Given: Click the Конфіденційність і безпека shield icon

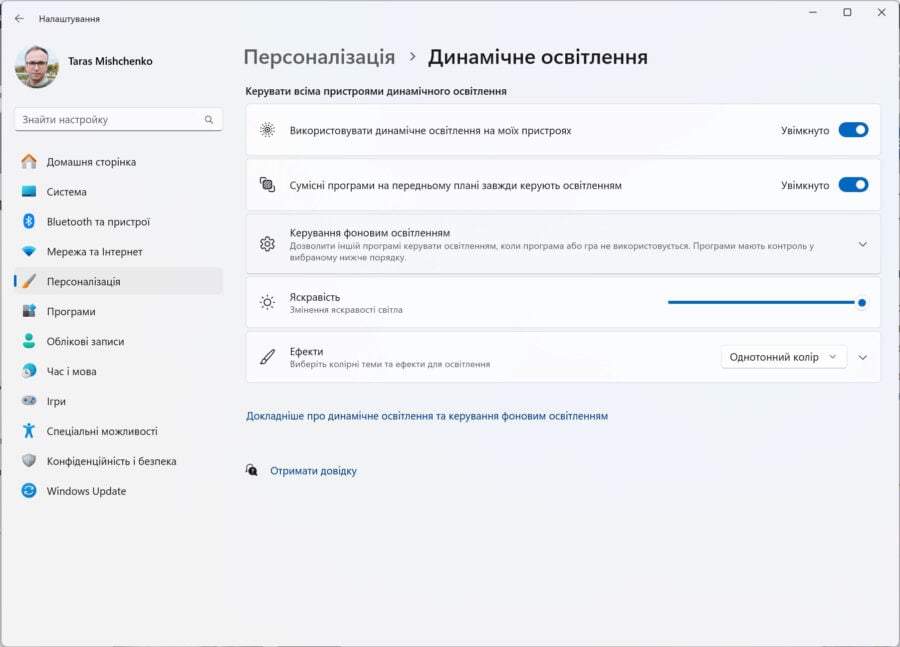Looking at the screenshot, I should 29,460.
